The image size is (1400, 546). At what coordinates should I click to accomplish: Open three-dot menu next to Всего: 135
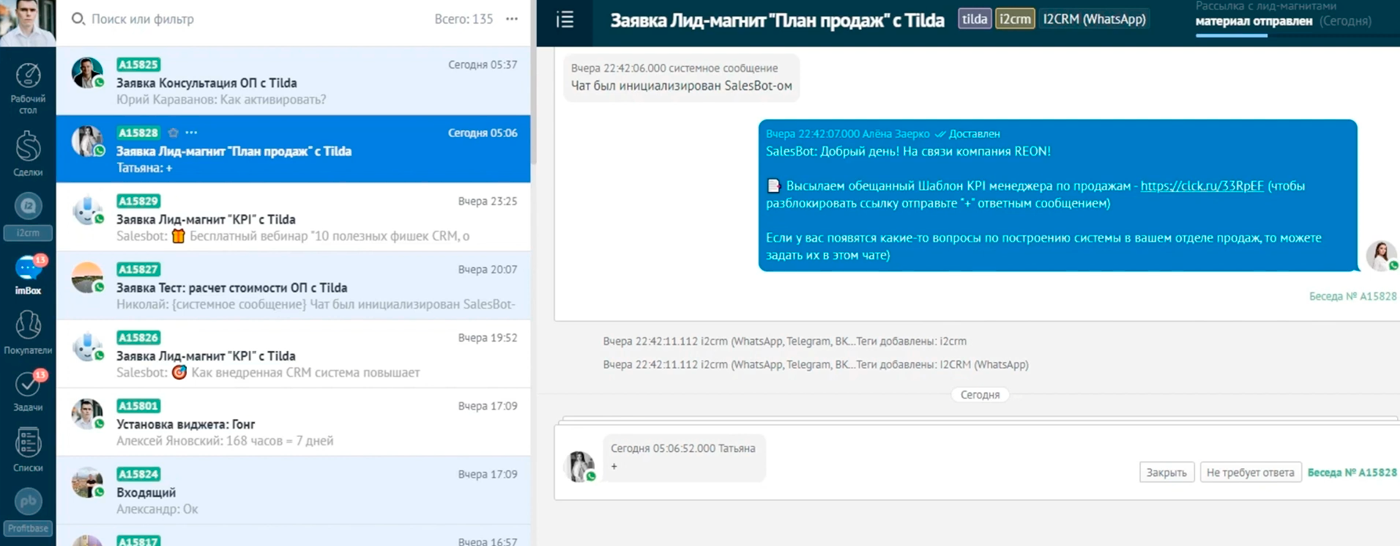tap(512, 19)
